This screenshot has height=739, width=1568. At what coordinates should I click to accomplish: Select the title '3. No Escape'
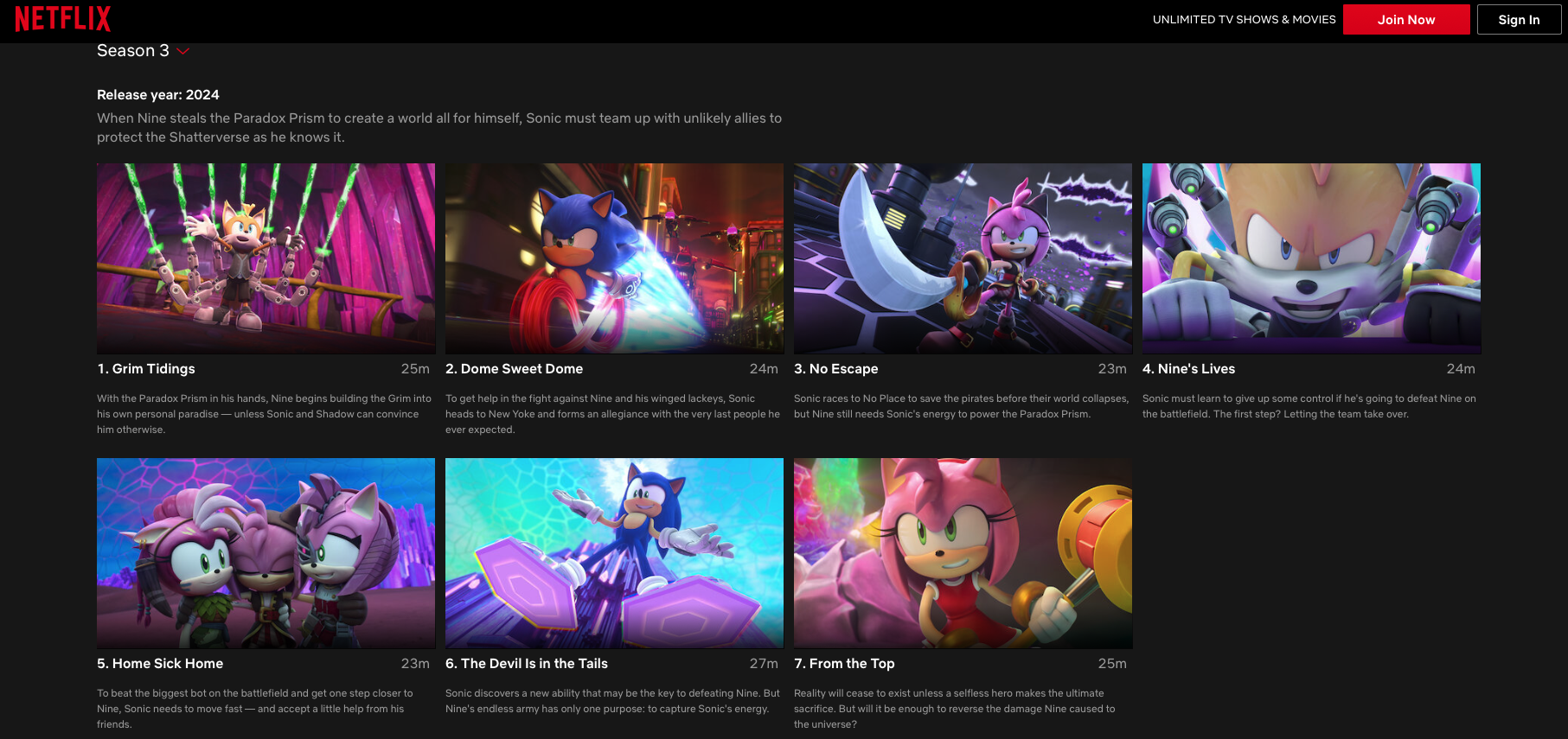coord(835,369)
